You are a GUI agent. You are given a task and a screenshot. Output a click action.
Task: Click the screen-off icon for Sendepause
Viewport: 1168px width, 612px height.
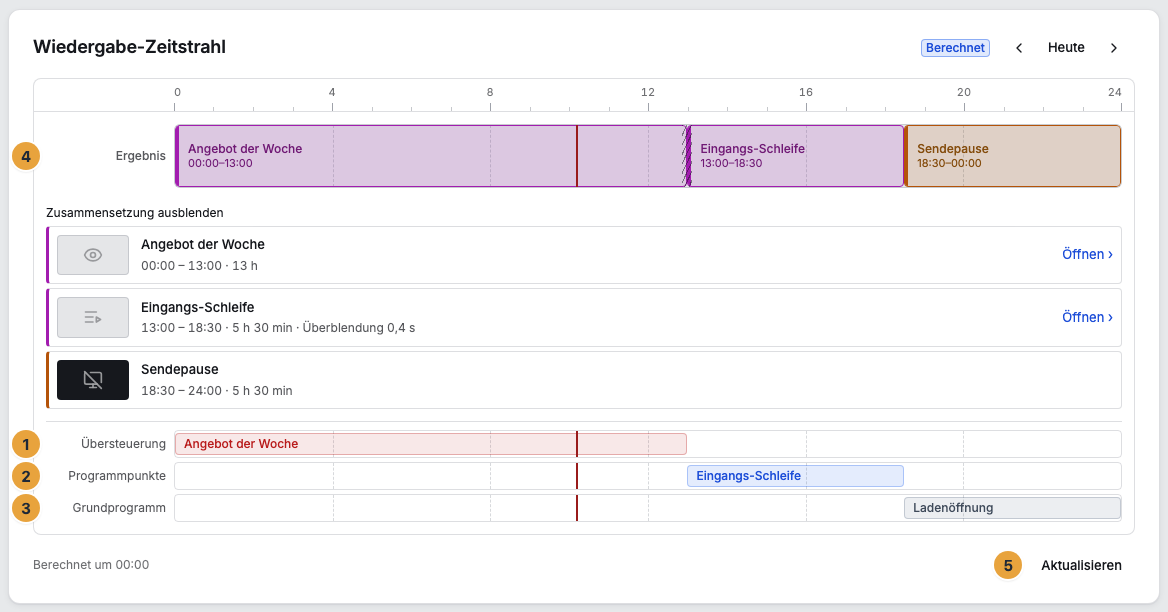point(93,380)
